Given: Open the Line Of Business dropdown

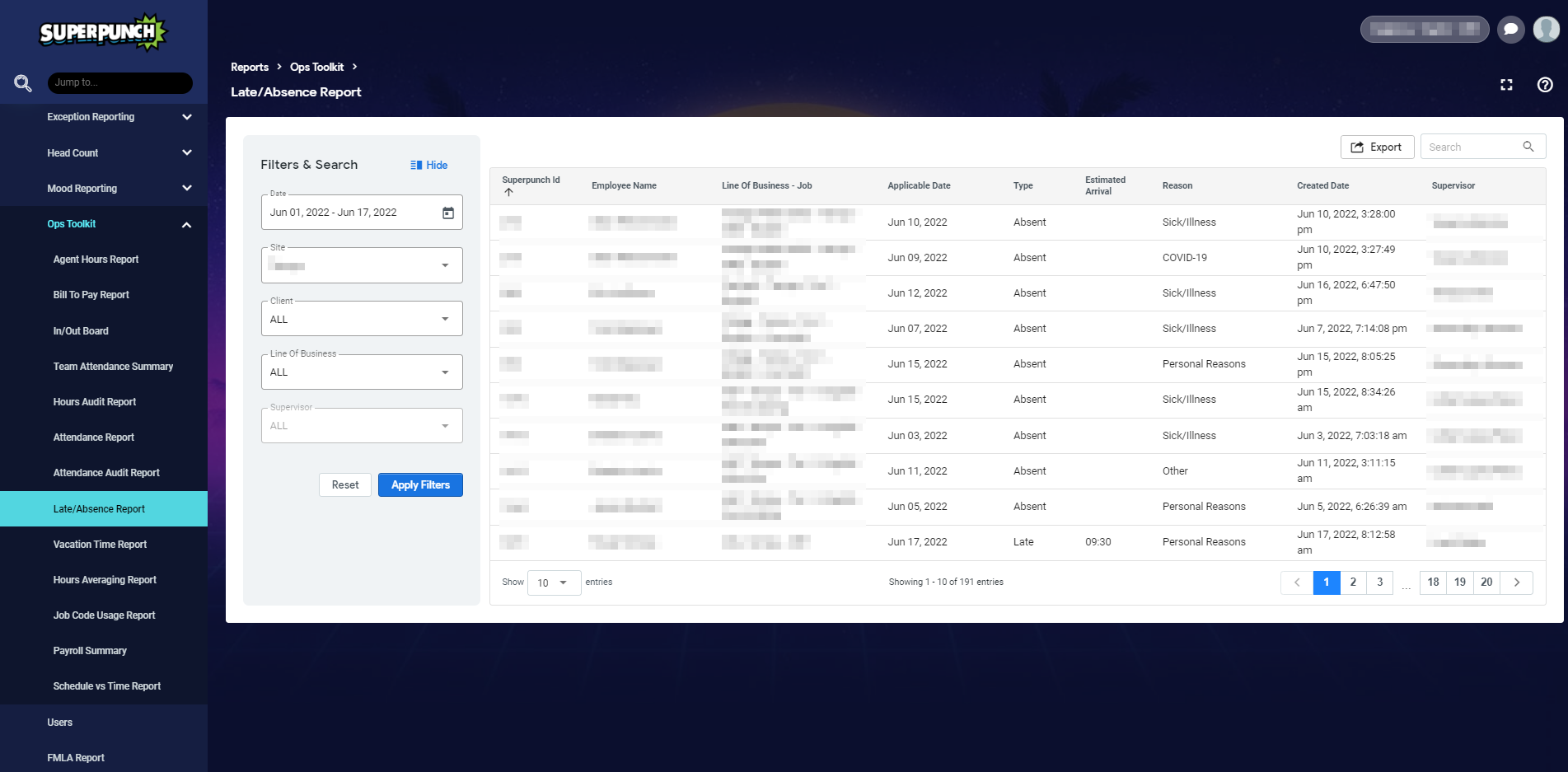Looking at the screenshot, I should [362, 372].
